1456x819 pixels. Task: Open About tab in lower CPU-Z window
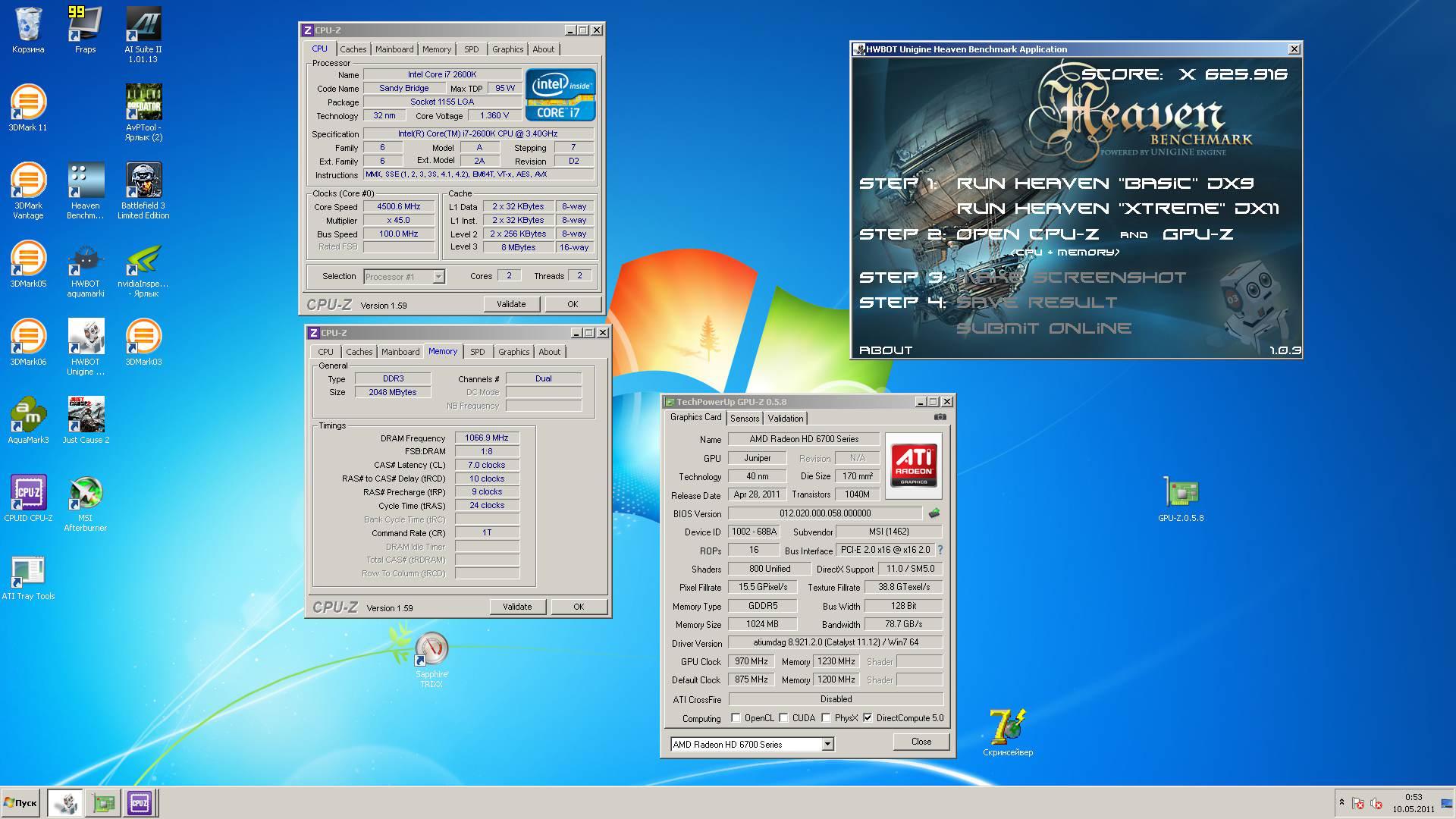549,352
